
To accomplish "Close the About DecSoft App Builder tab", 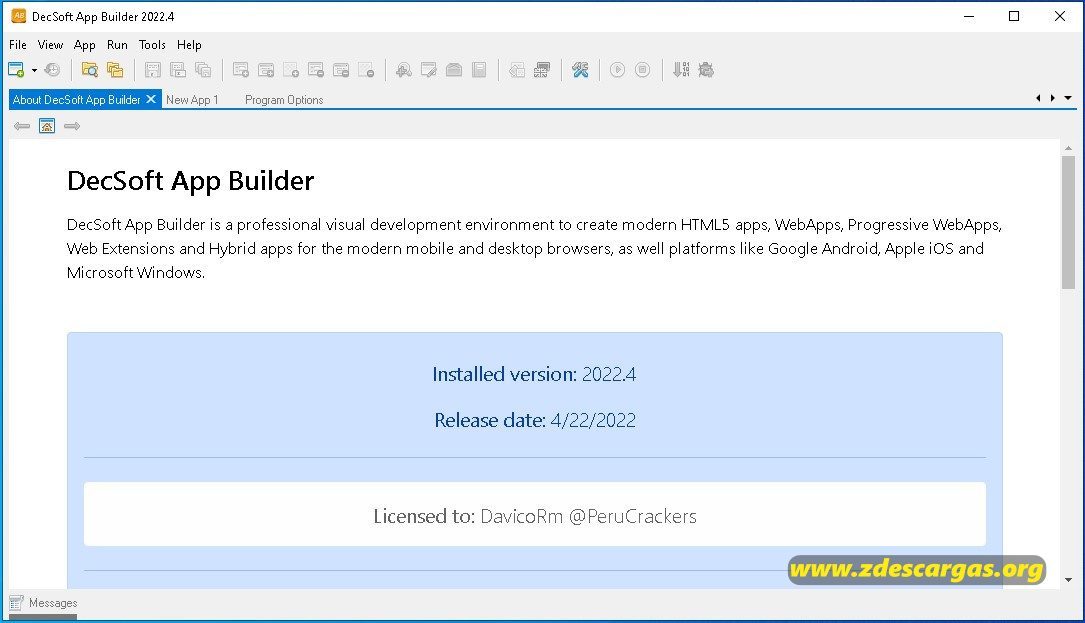I will [x=151, y=99].
